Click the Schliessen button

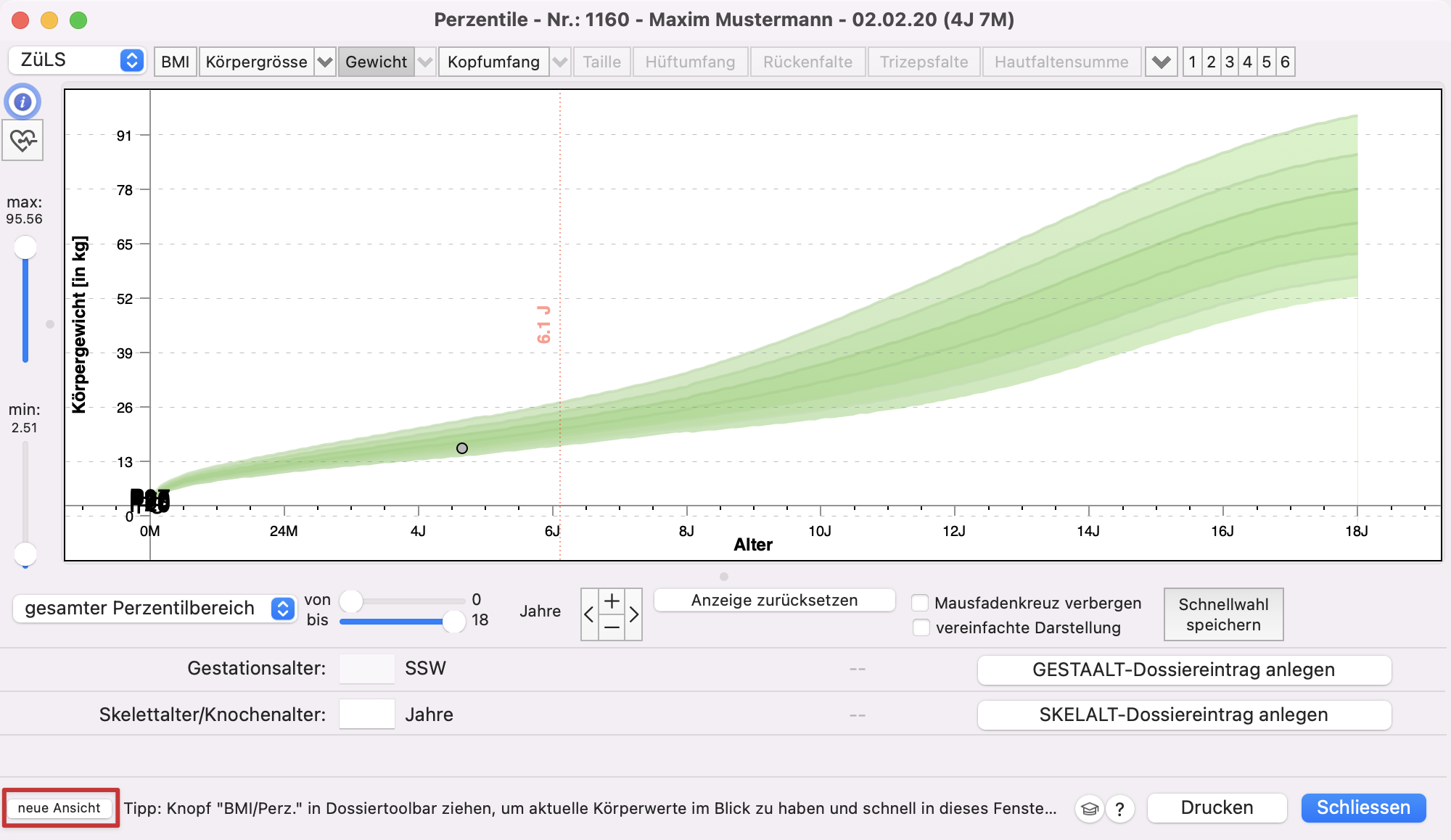(x=1363, y=808)
